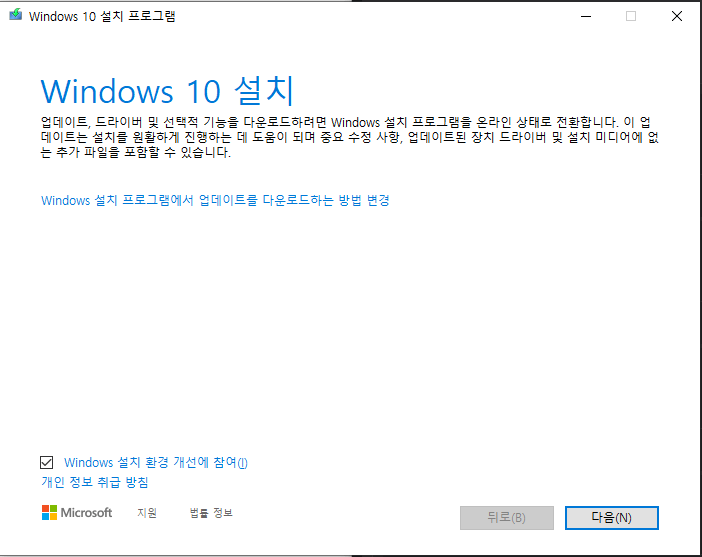This screenshot has height=557, width=702.
Task: Uncheck the Windows 설치 환경 개선에 참여 checkbox
Action: pyautogui.click(x=47, y=463)
